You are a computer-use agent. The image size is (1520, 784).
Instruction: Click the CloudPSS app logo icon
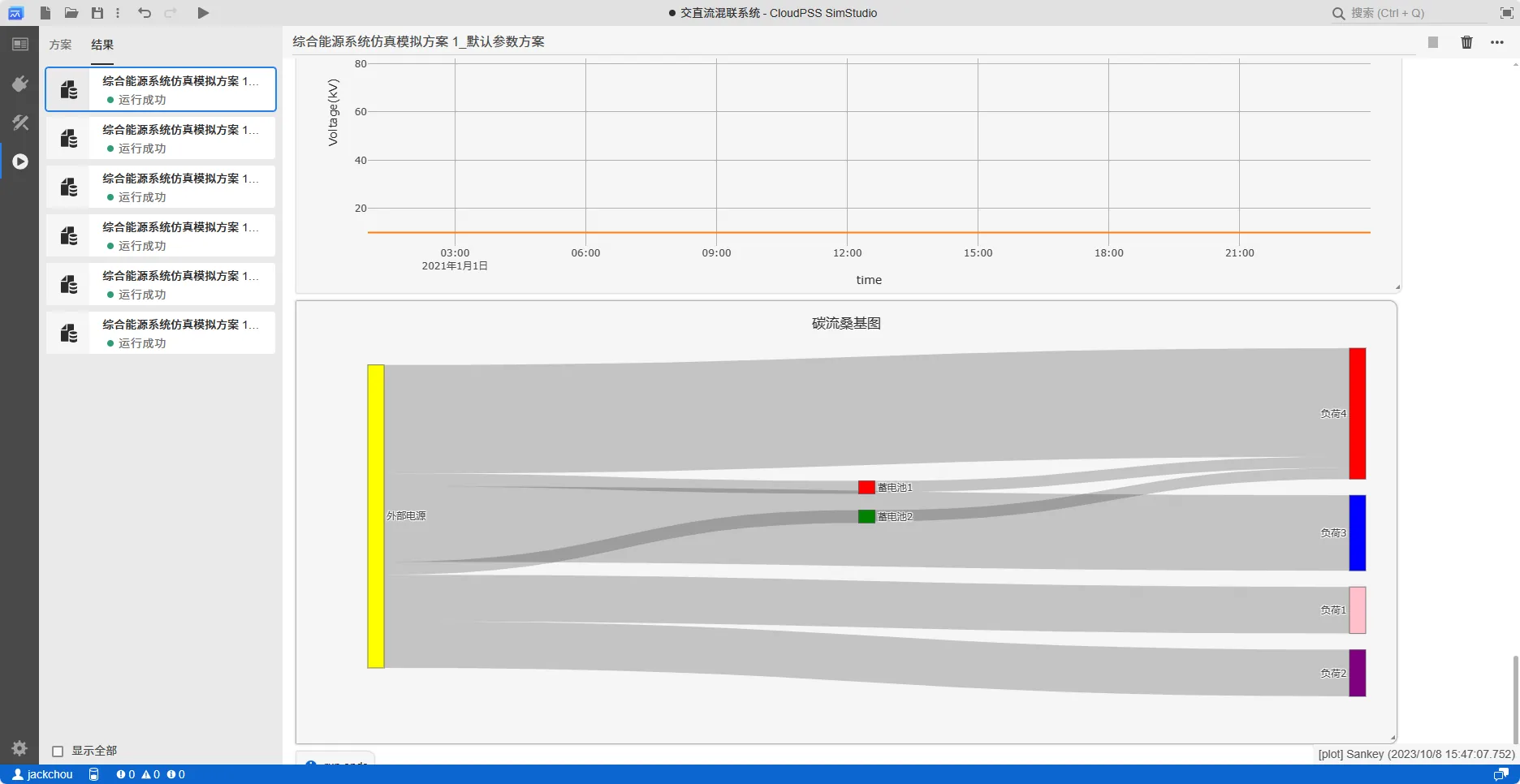[x=15, y=13]
